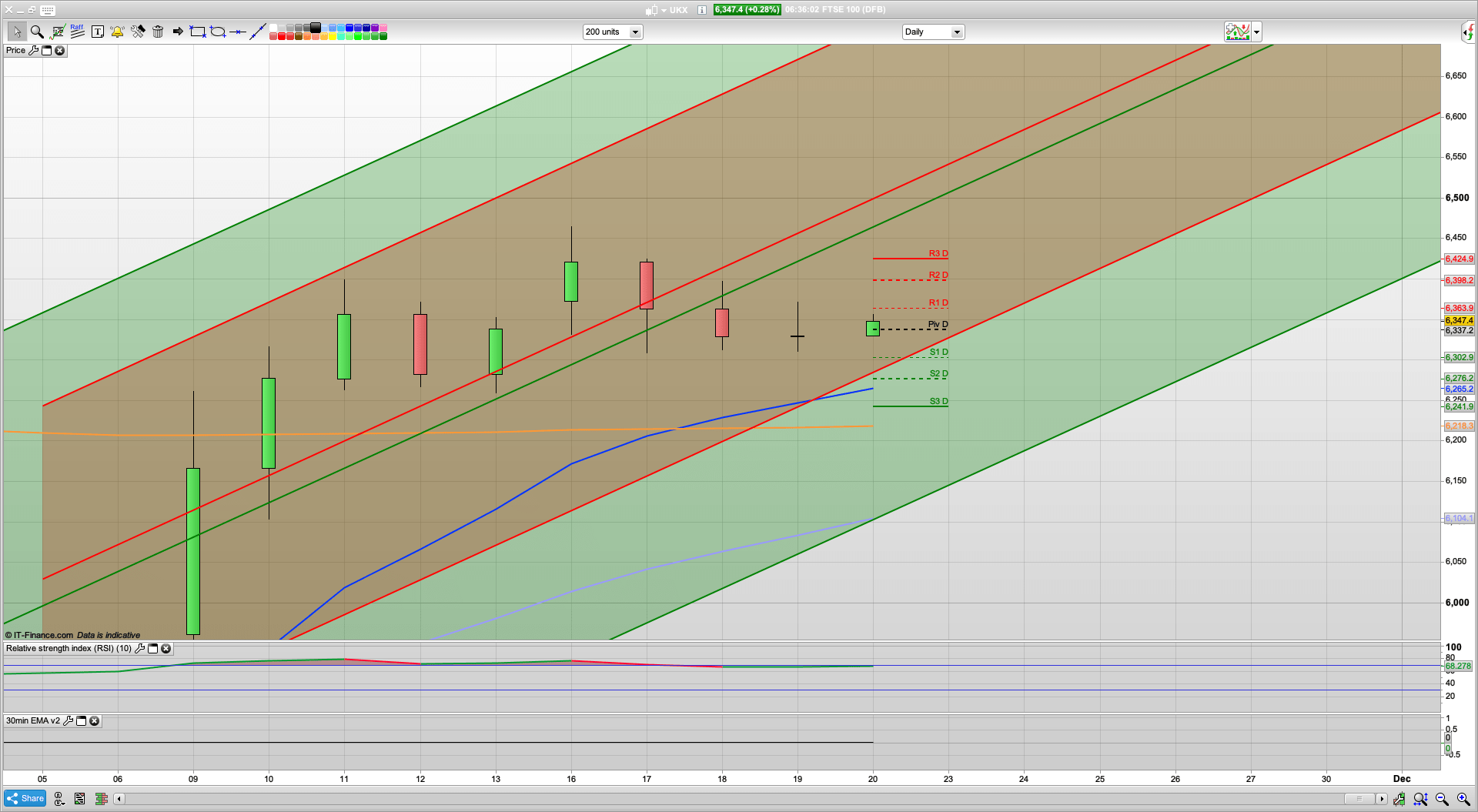1478x812 pixels.
Task: Select the black color swatch
Action: (316, 28)
